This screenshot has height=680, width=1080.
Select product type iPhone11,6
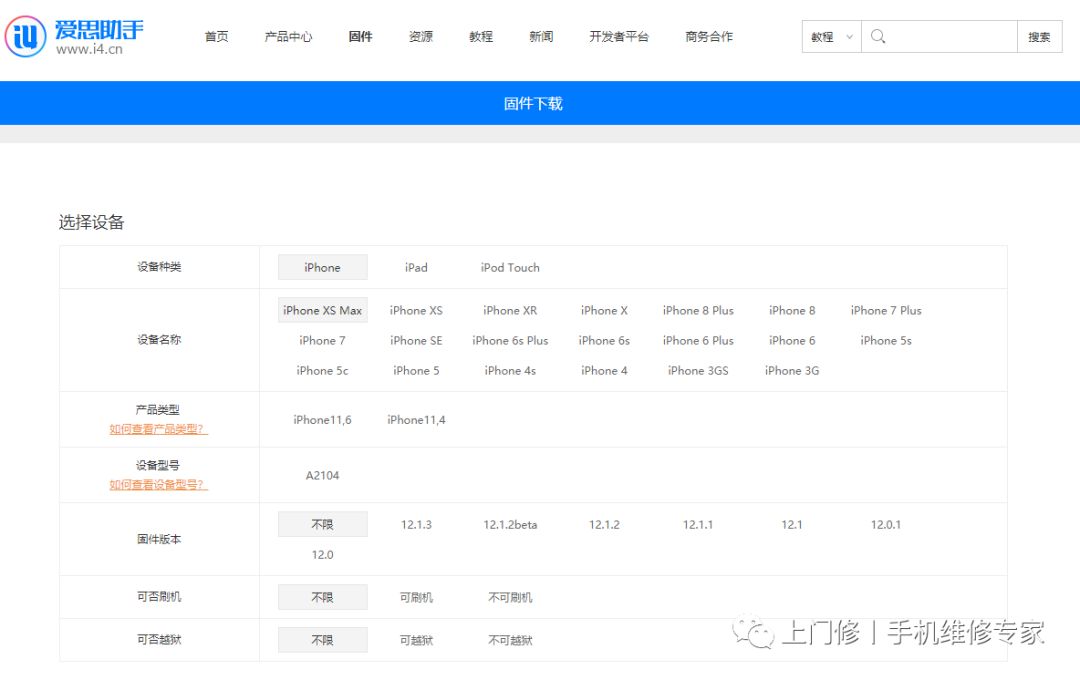(322, 420)
